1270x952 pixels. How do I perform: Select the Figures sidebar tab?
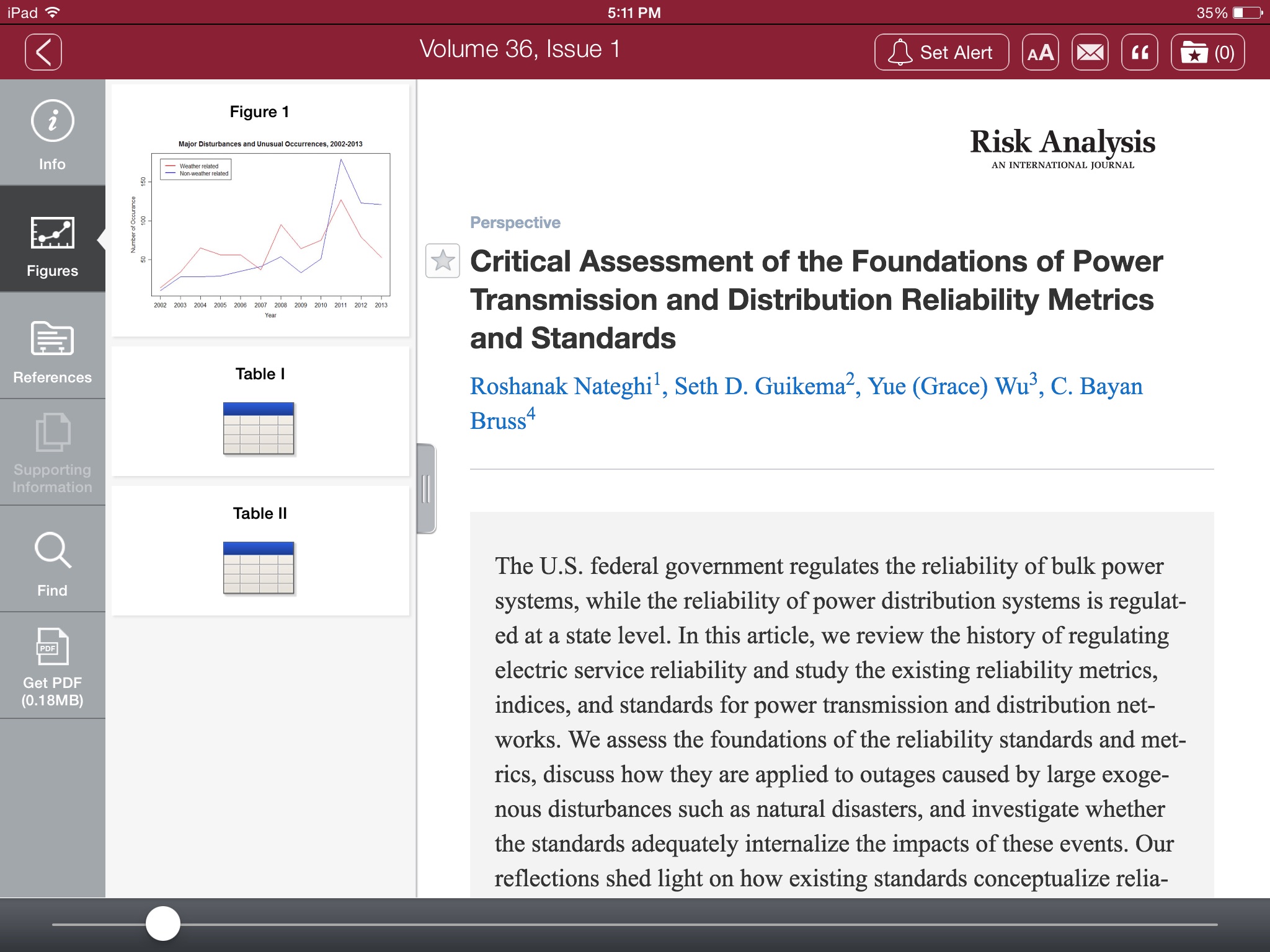[52, 245]
